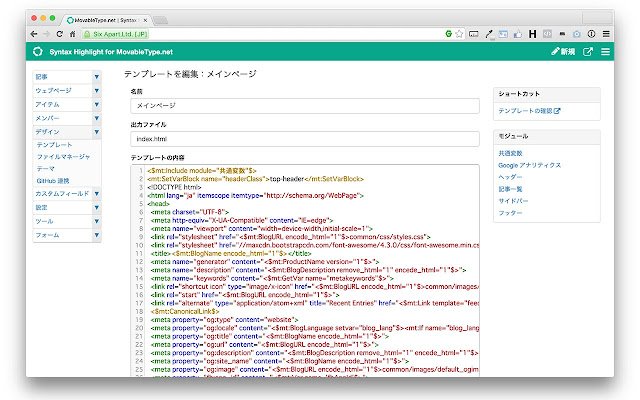The width and height of the screenshot is (640, 400).
Task: Click the green G extension icon
Action: tap(448, 34)
